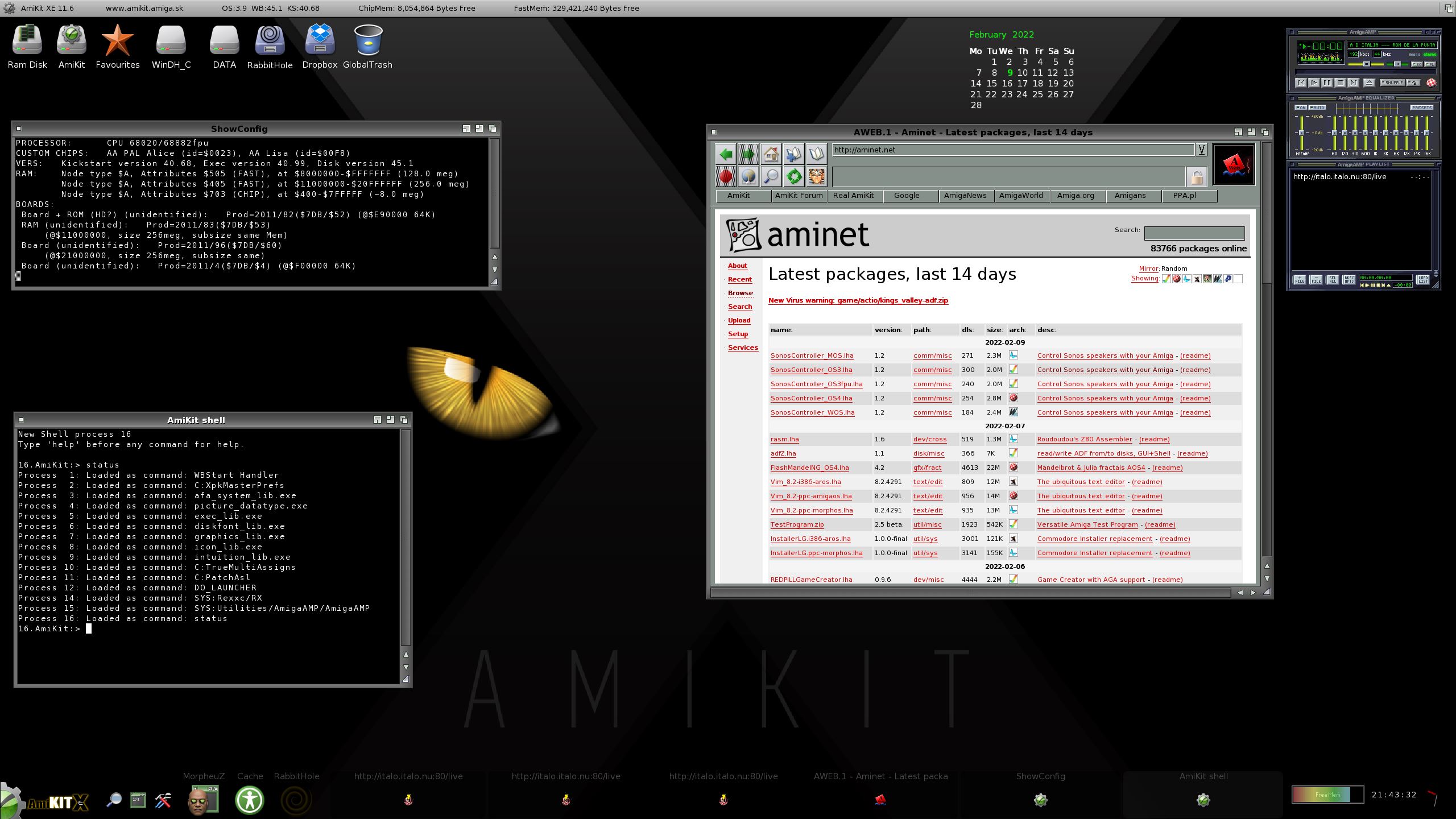Adjust the AmigaAMP volume slider
1456x819 pixels.
pyautogui.click(x=1366, y=64)
